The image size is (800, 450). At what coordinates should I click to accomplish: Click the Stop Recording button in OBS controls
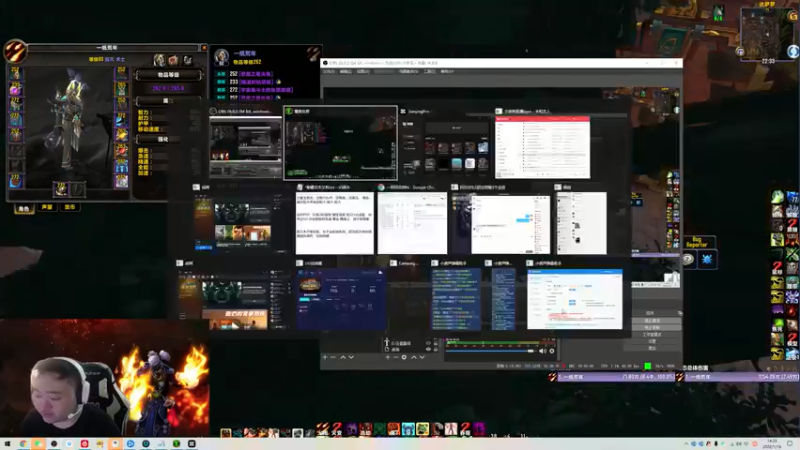click(x=652, y=328)
